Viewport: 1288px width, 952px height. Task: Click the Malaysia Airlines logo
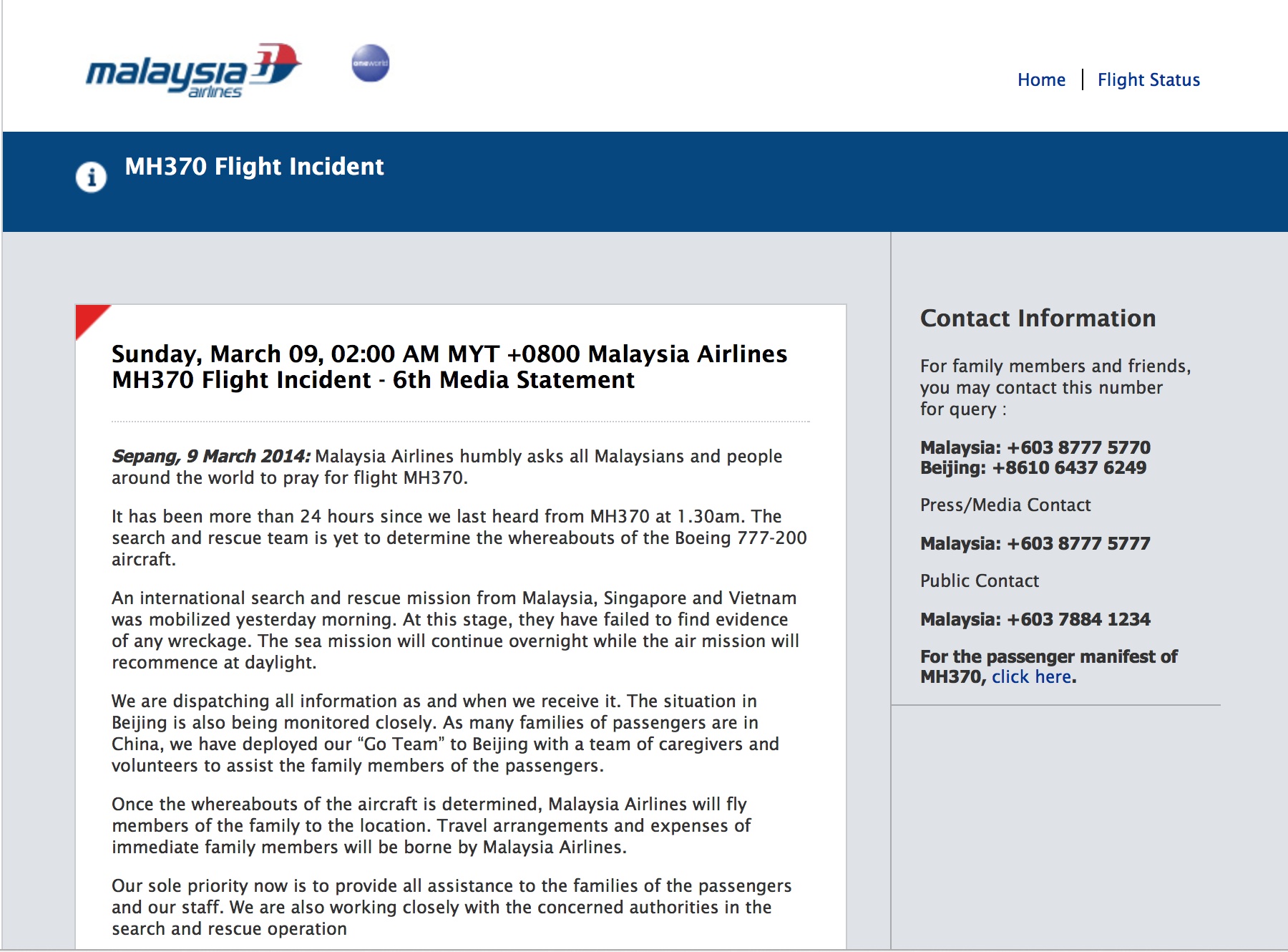pyautogui.click(x=193, y=70)
